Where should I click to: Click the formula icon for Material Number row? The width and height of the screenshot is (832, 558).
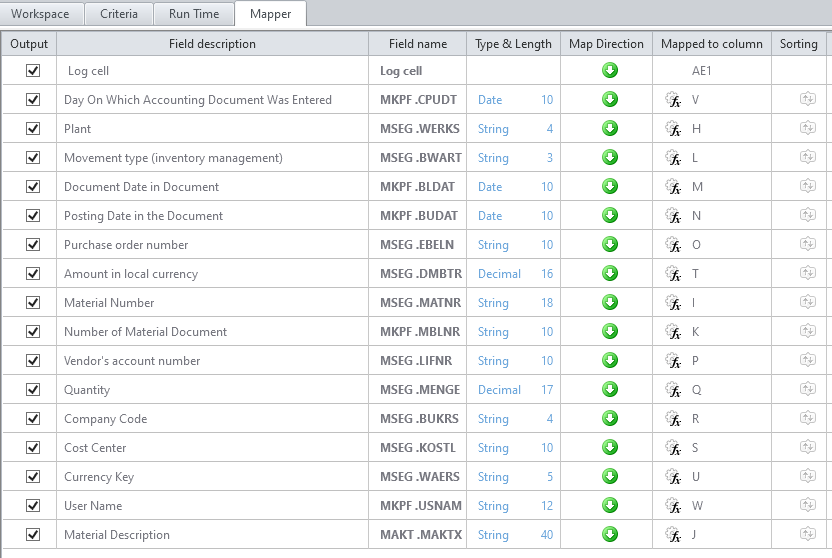click(673, 303)
